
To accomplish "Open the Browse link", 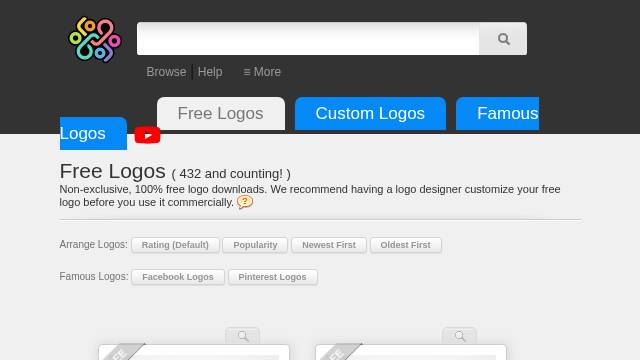I will 166,72.
